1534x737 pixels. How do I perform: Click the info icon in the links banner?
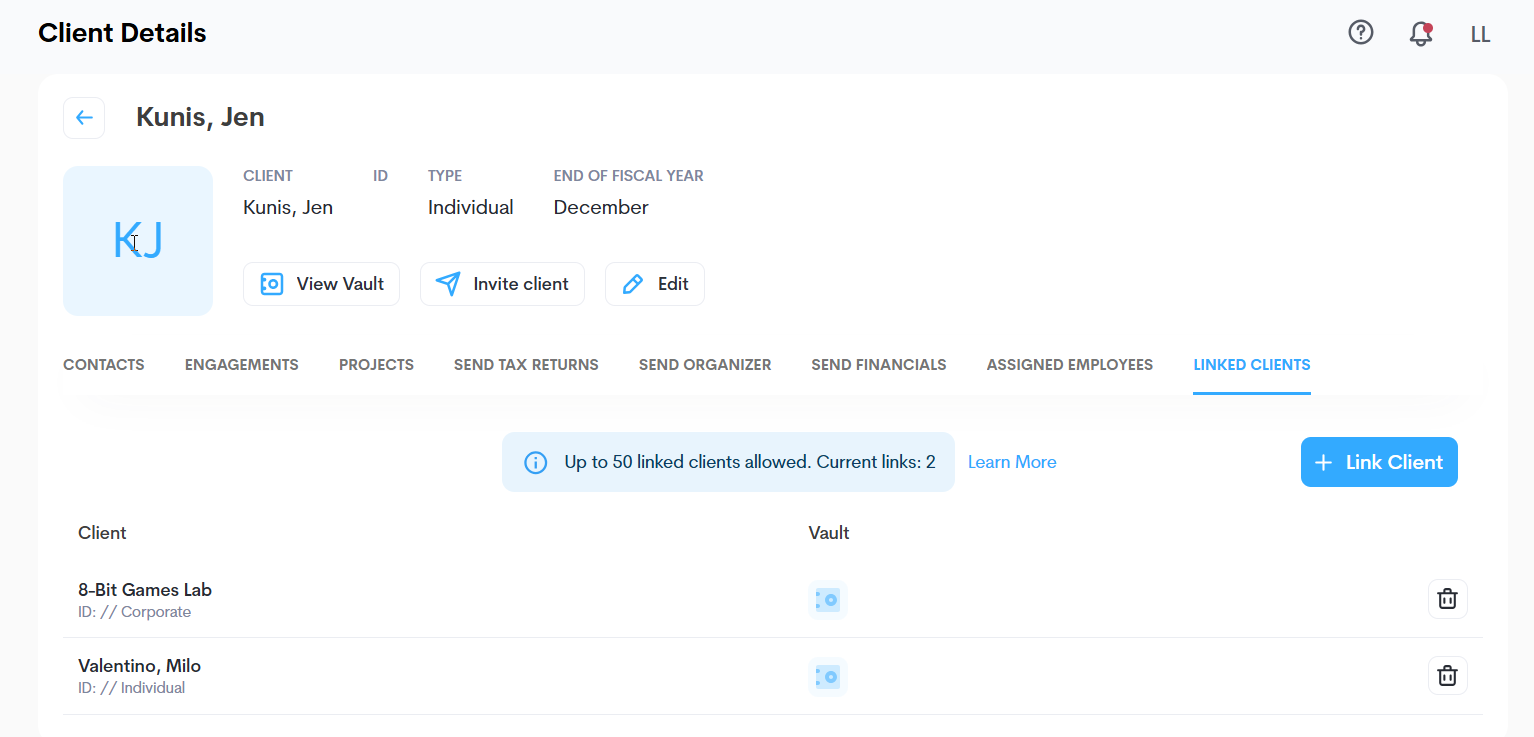(536, 462)
